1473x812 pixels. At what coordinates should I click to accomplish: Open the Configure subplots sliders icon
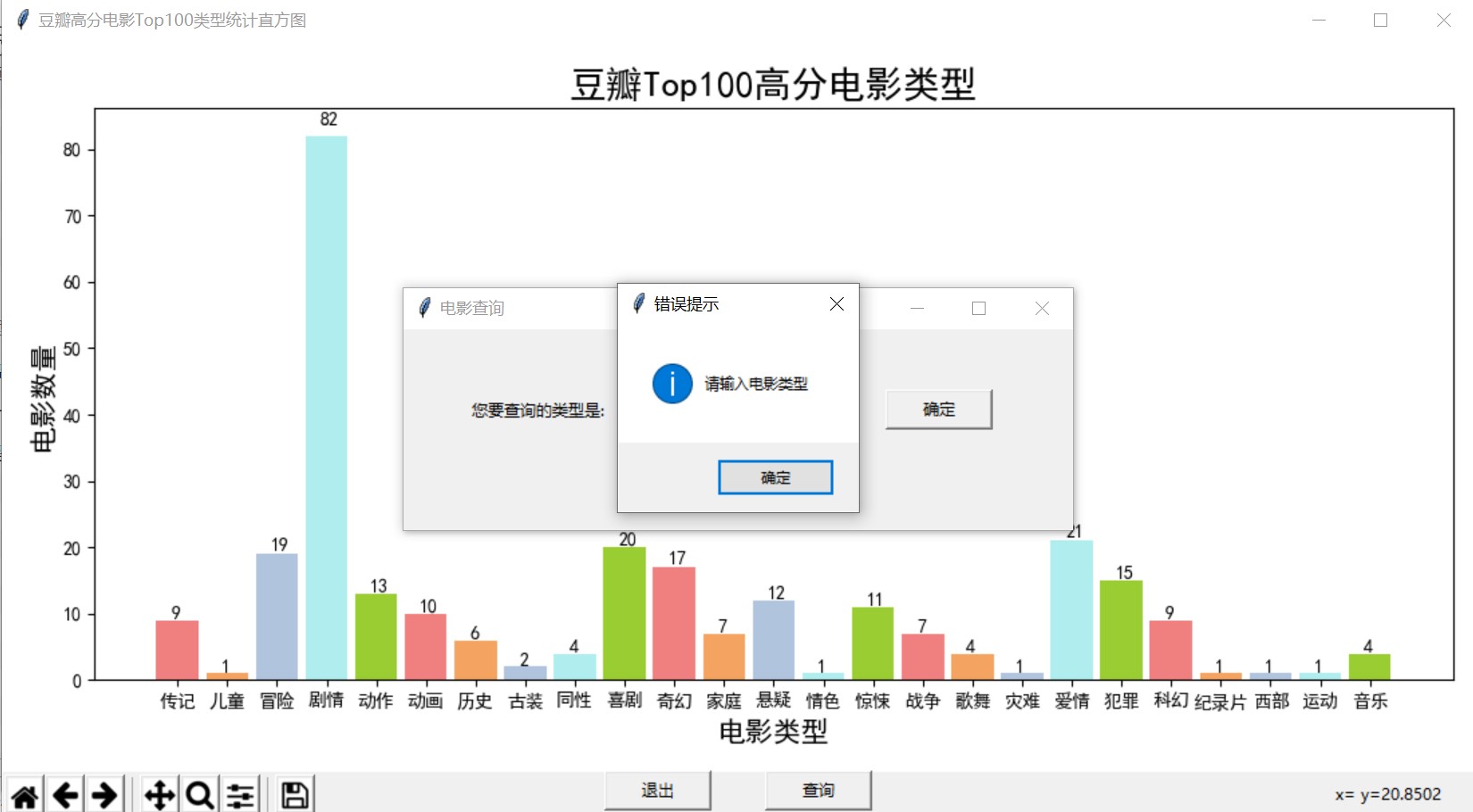(x=241, y=794)
